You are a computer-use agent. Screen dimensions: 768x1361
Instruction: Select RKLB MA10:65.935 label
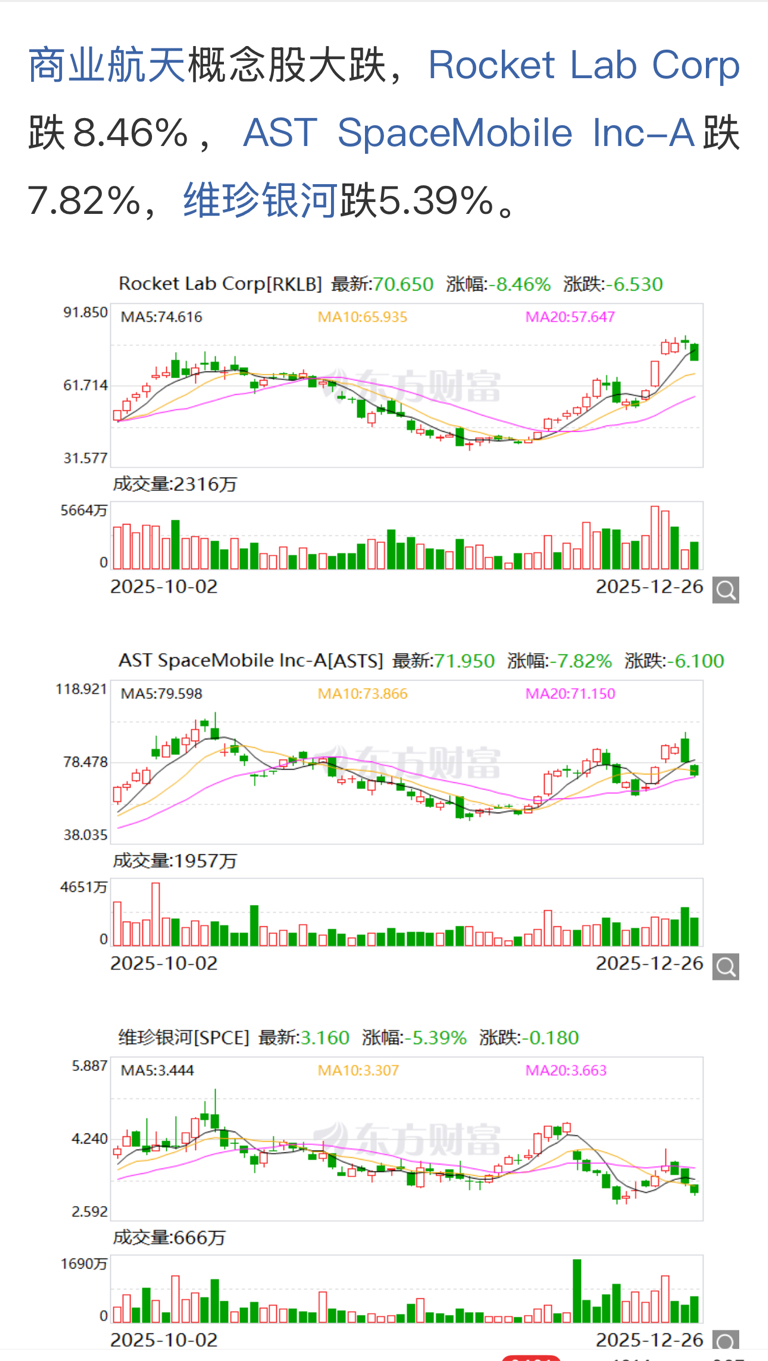363,317
